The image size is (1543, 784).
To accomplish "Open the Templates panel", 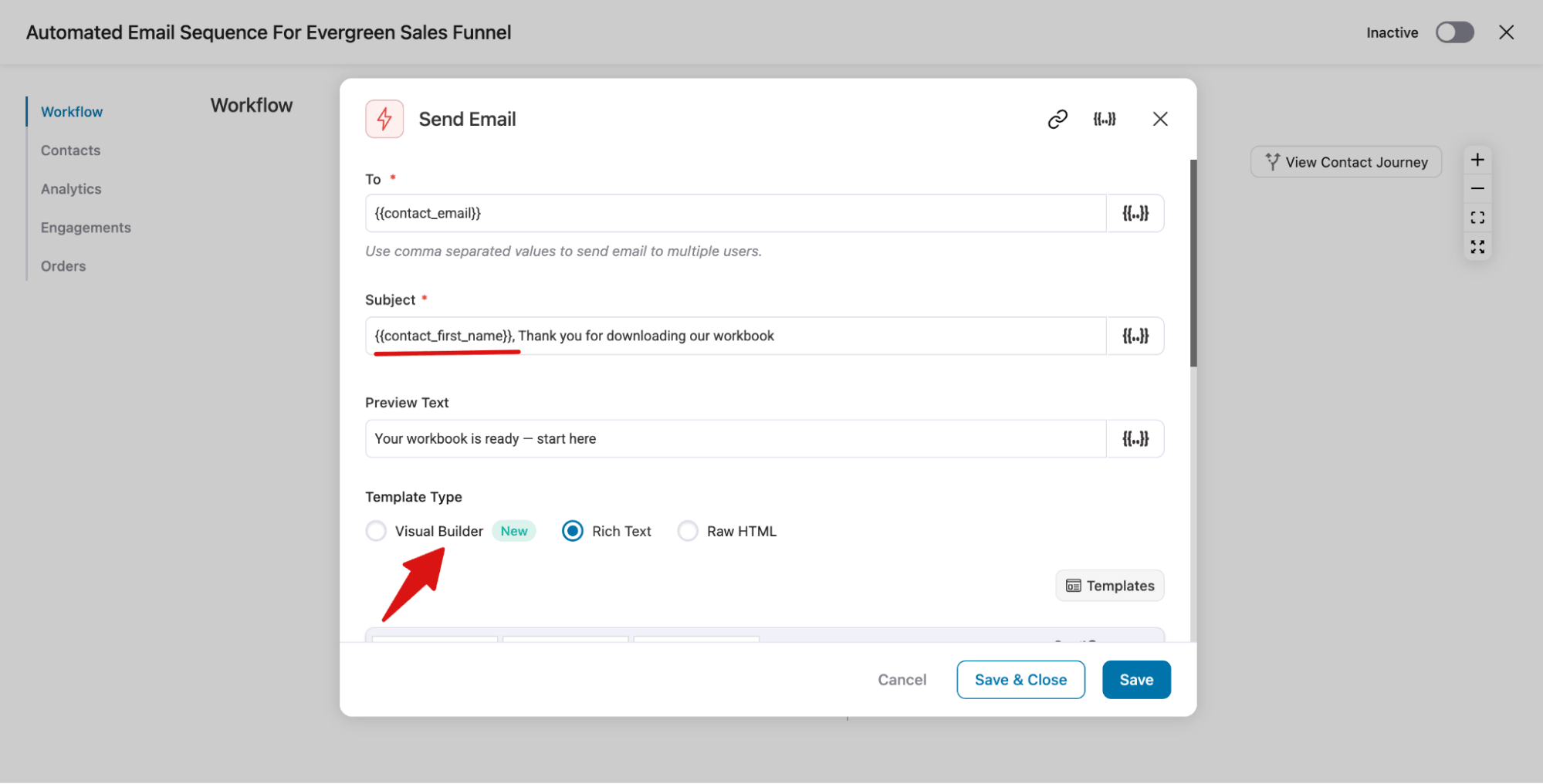I will tap(1109, 585).
